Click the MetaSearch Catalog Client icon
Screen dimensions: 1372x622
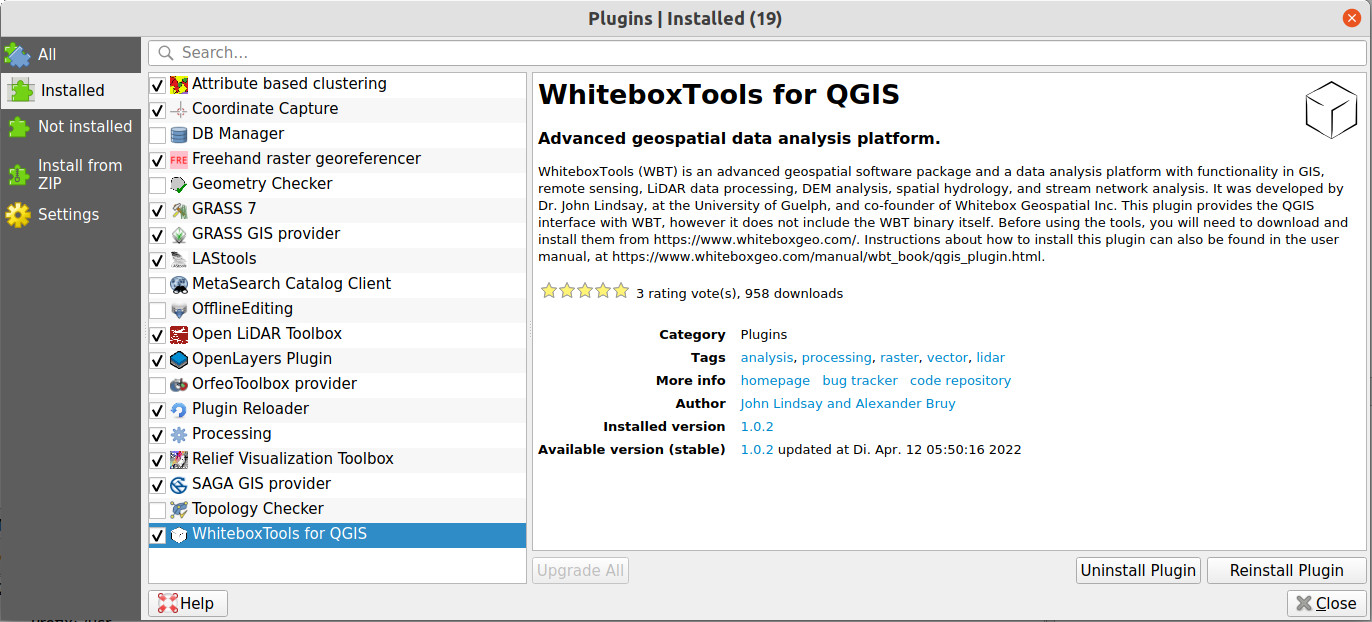[x=179, y=285]
